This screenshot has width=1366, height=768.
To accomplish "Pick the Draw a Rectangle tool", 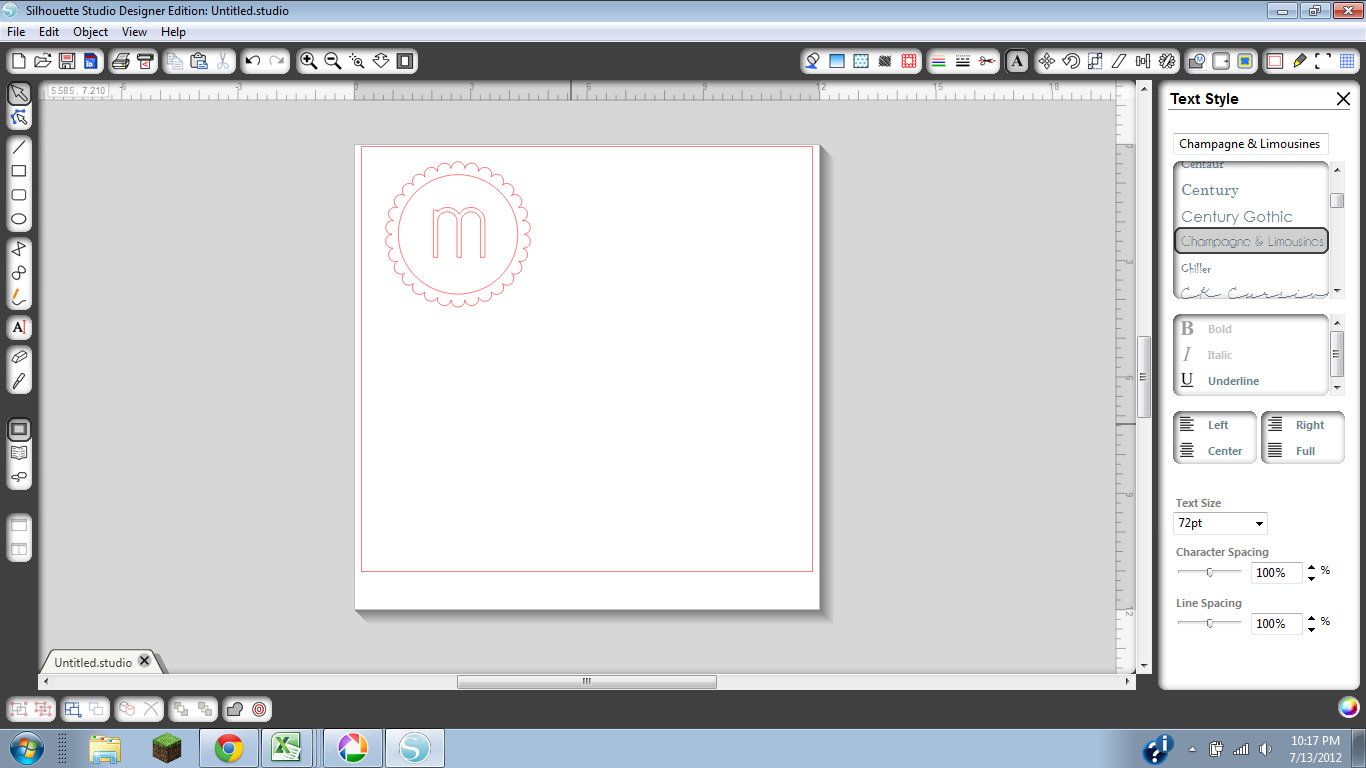I will tap(18, 171).
